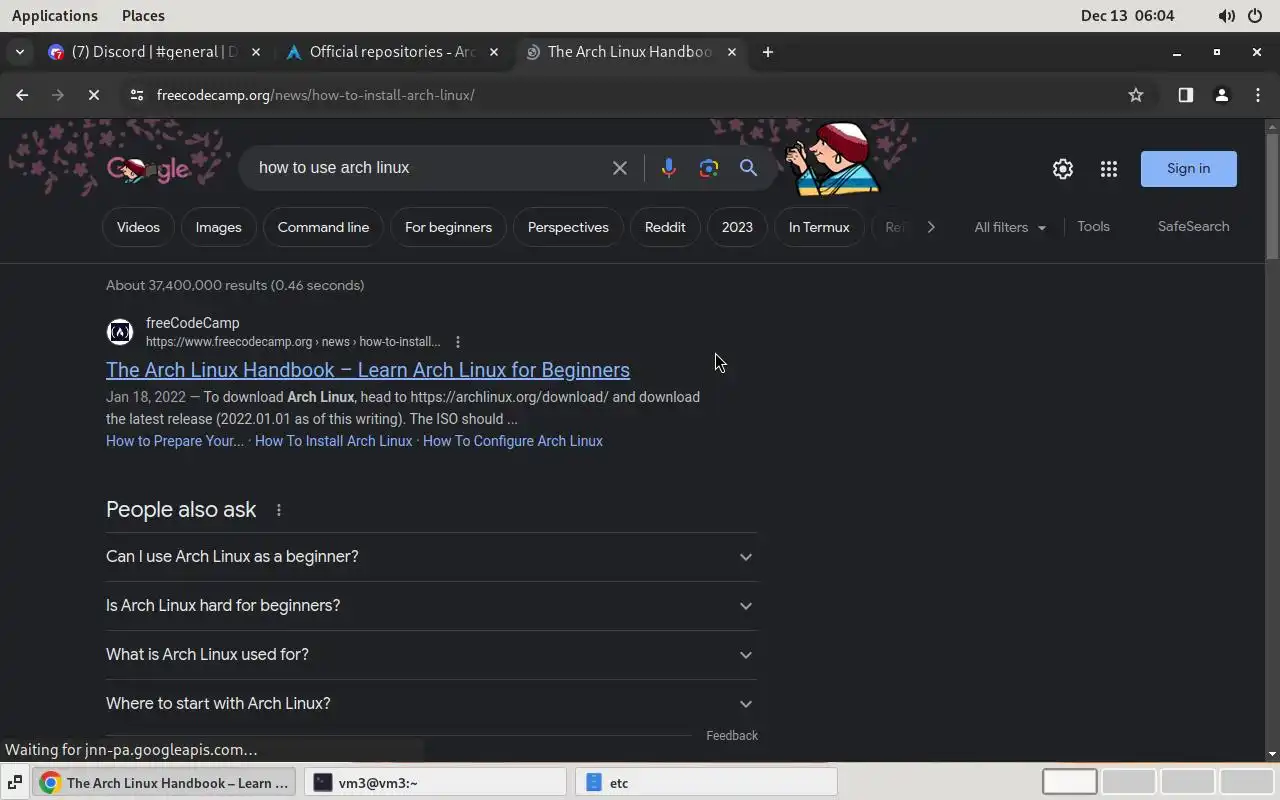This screenshot has height=800, width=1280.
Task: Click the search box with query text
Action: pyautogui.click(x=430, y=168)
